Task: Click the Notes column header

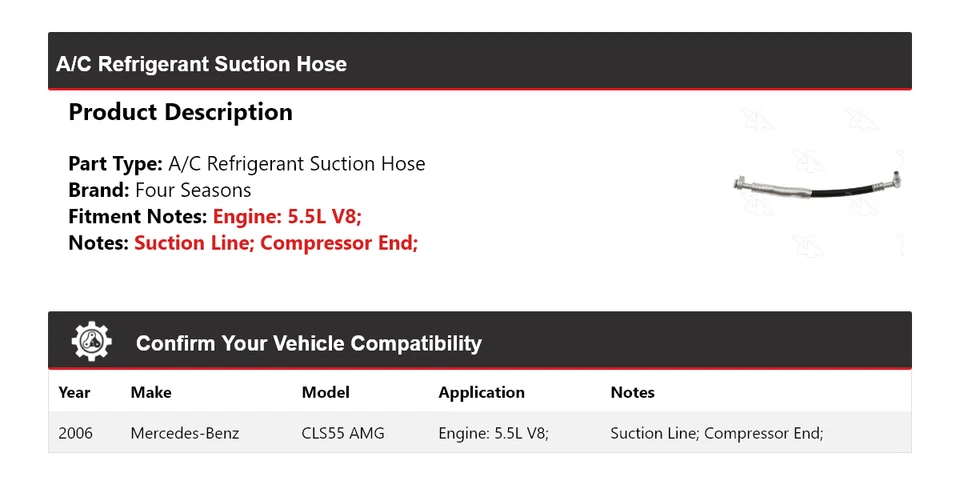Action: pos(632,392)
